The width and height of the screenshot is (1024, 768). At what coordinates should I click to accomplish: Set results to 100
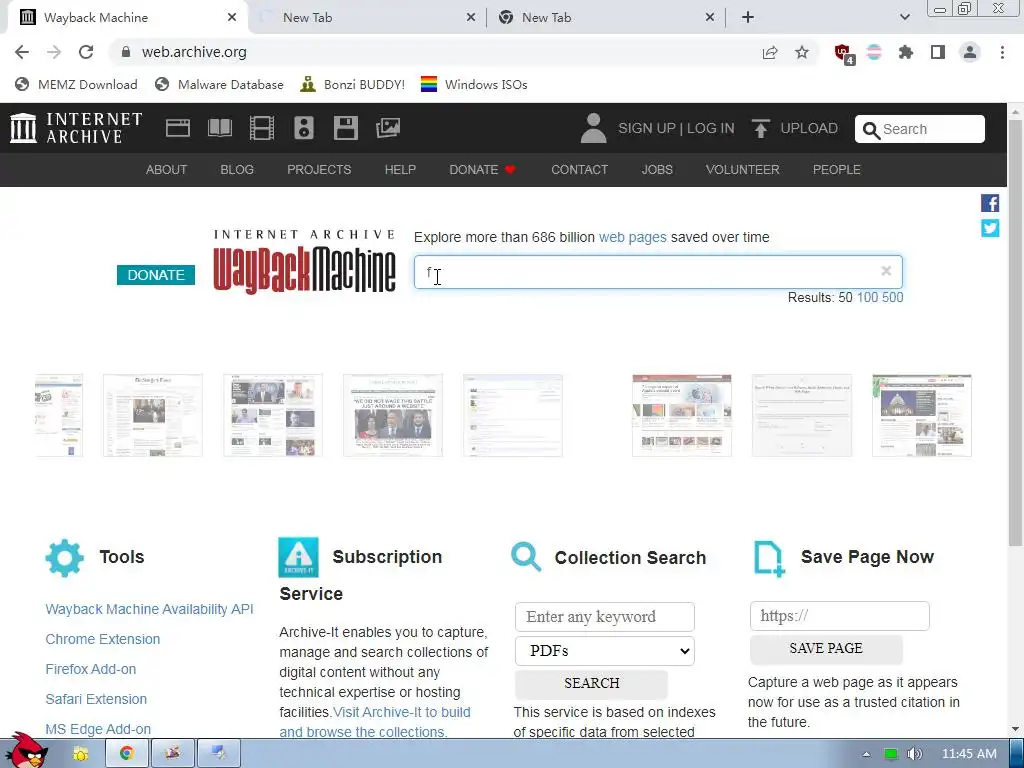point(867,298)
